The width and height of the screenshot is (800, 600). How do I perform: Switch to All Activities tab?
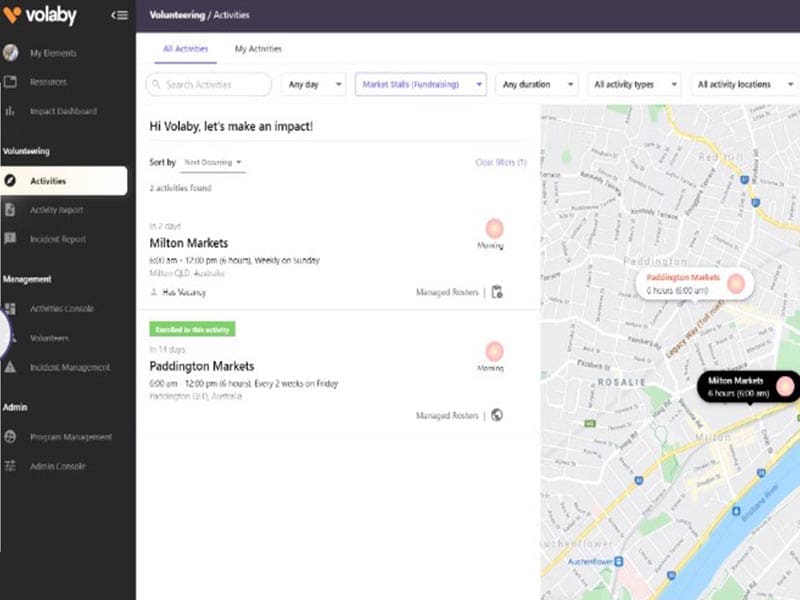(x=186, y=49)
